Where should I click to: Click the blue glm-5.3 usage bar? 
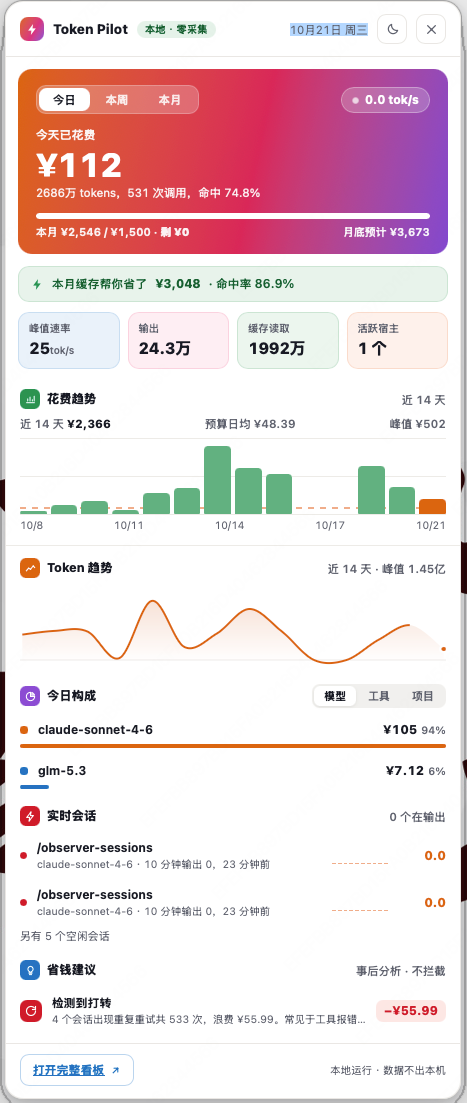[x=34, y=786]
